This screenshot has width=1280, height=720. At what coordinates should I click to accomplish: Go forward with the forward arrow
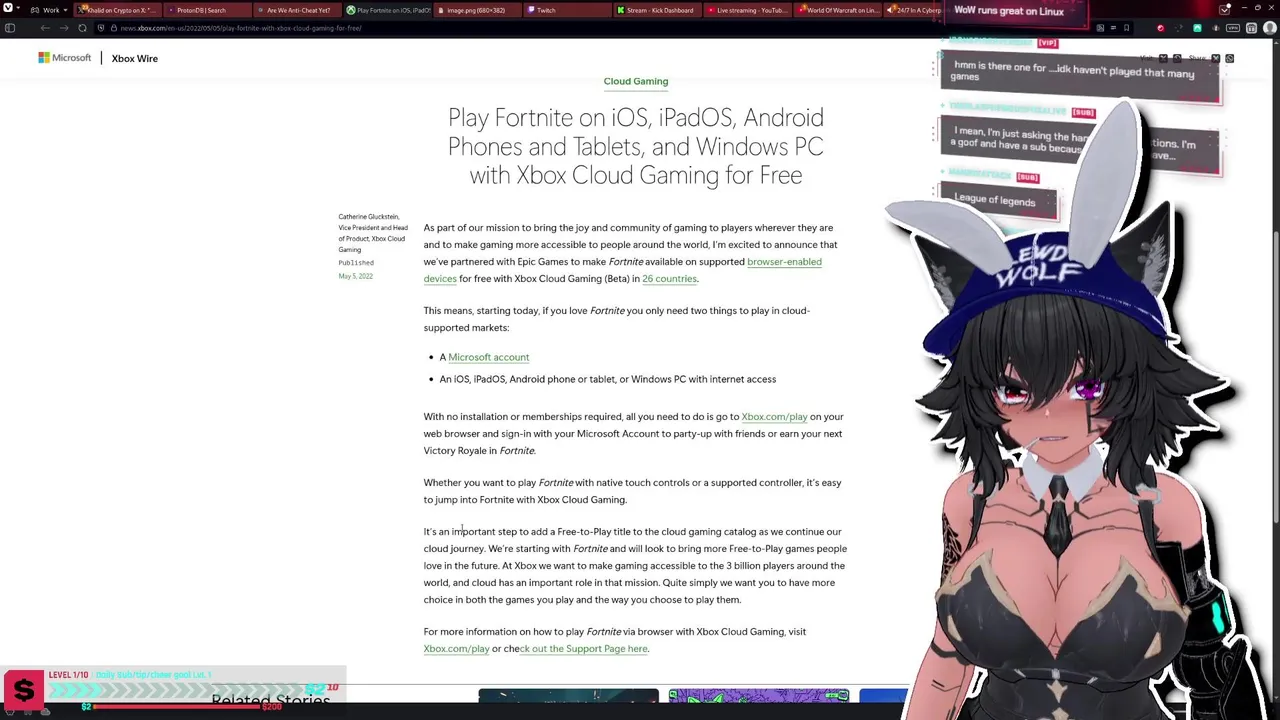coord(63,28)
